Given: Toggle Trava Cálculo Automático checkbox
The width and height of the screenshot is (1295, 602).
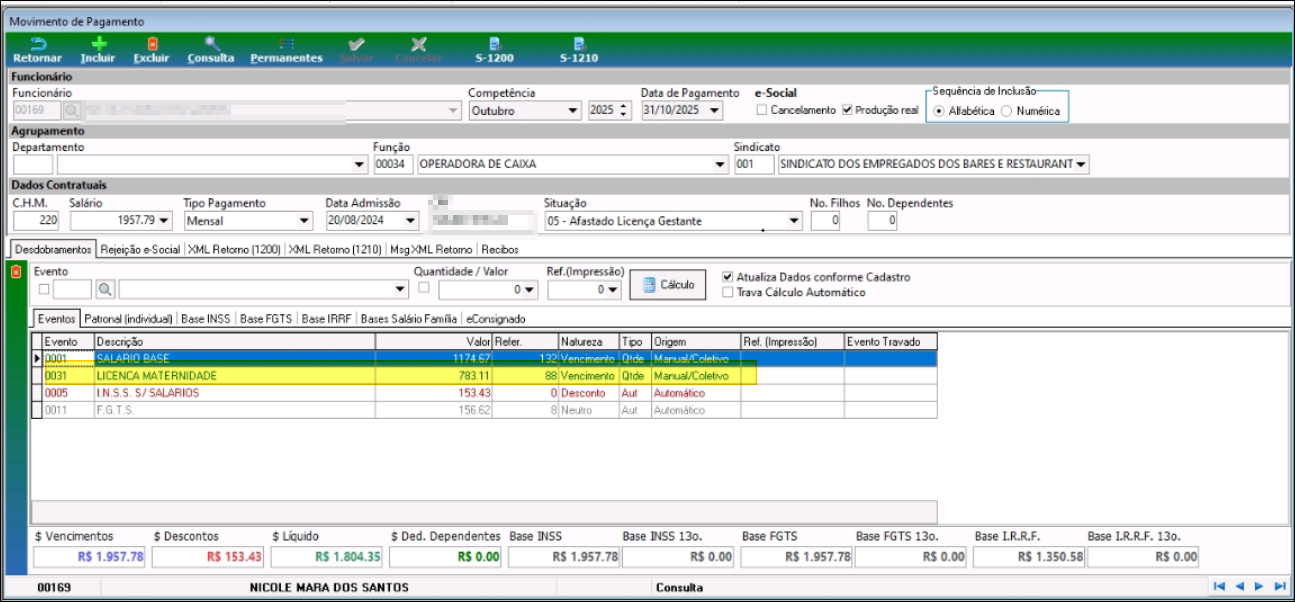Looking at the screenshot, I should (728, 292).
